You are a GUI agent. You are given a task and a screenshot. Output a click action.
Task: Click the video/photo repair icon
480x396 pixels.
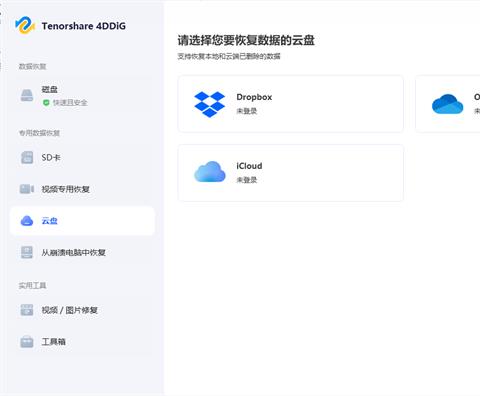(x=27, y=310)
